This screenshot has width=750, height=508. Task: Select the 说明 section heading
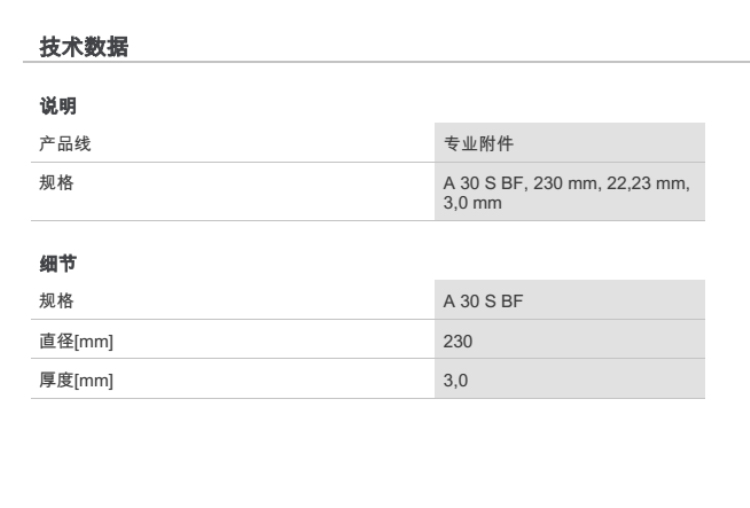point(58,106)
